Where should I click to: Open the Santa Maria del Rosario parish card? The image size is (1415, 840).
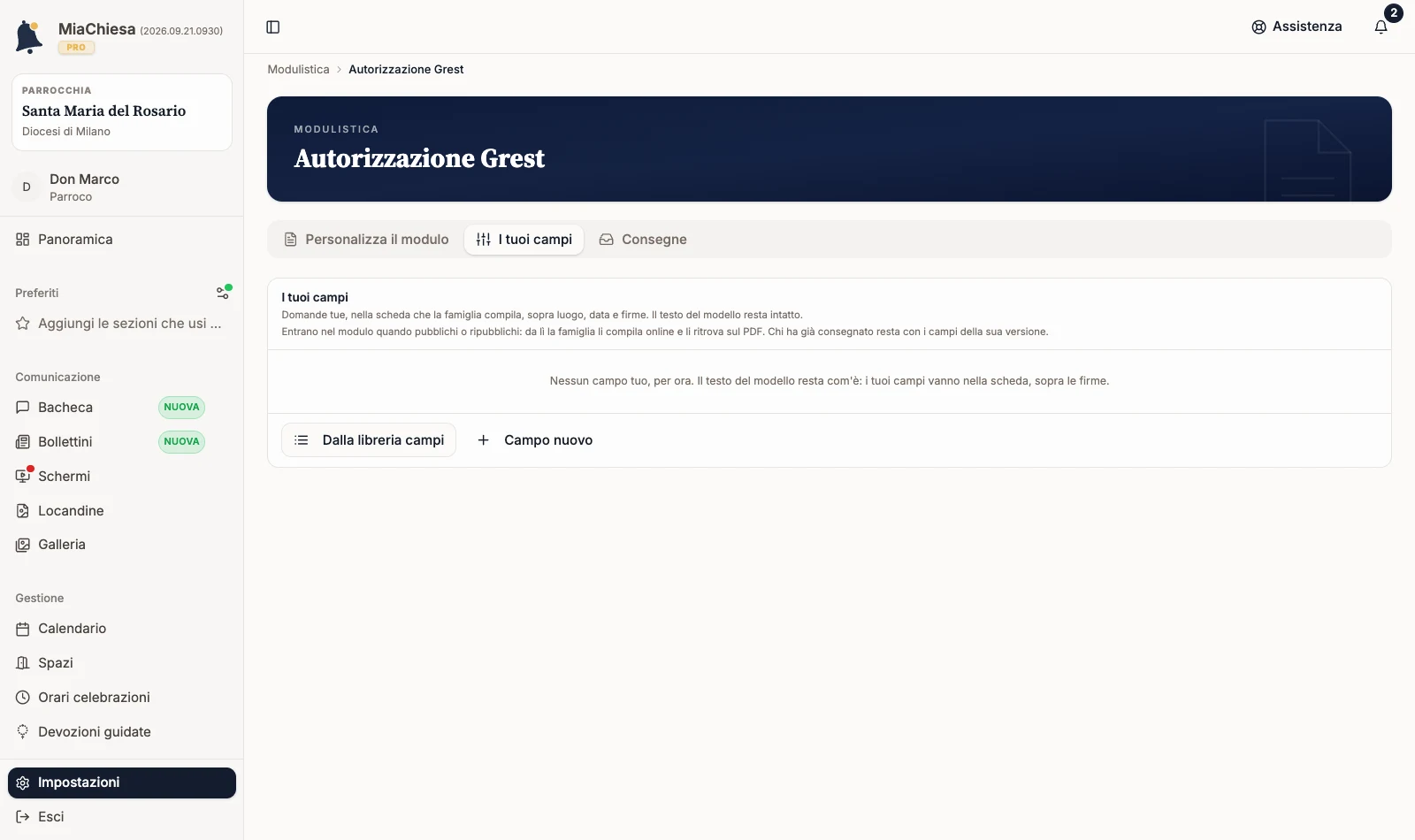[x=122, y=112]
